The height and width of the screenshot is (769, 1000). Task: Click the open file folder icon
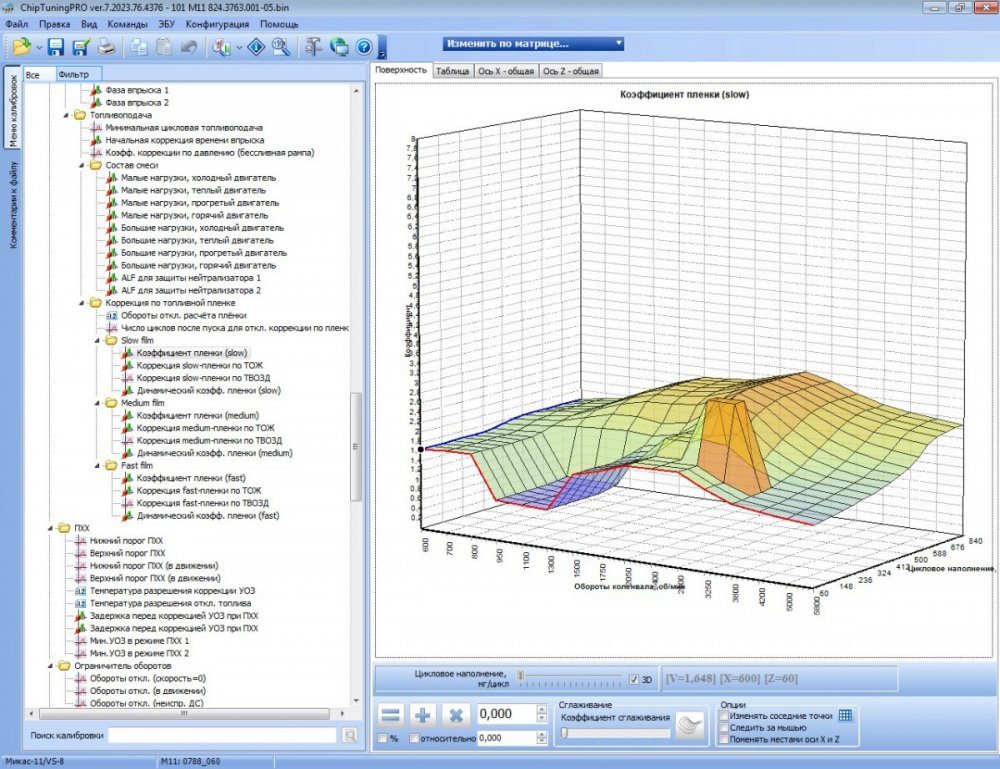21,46
